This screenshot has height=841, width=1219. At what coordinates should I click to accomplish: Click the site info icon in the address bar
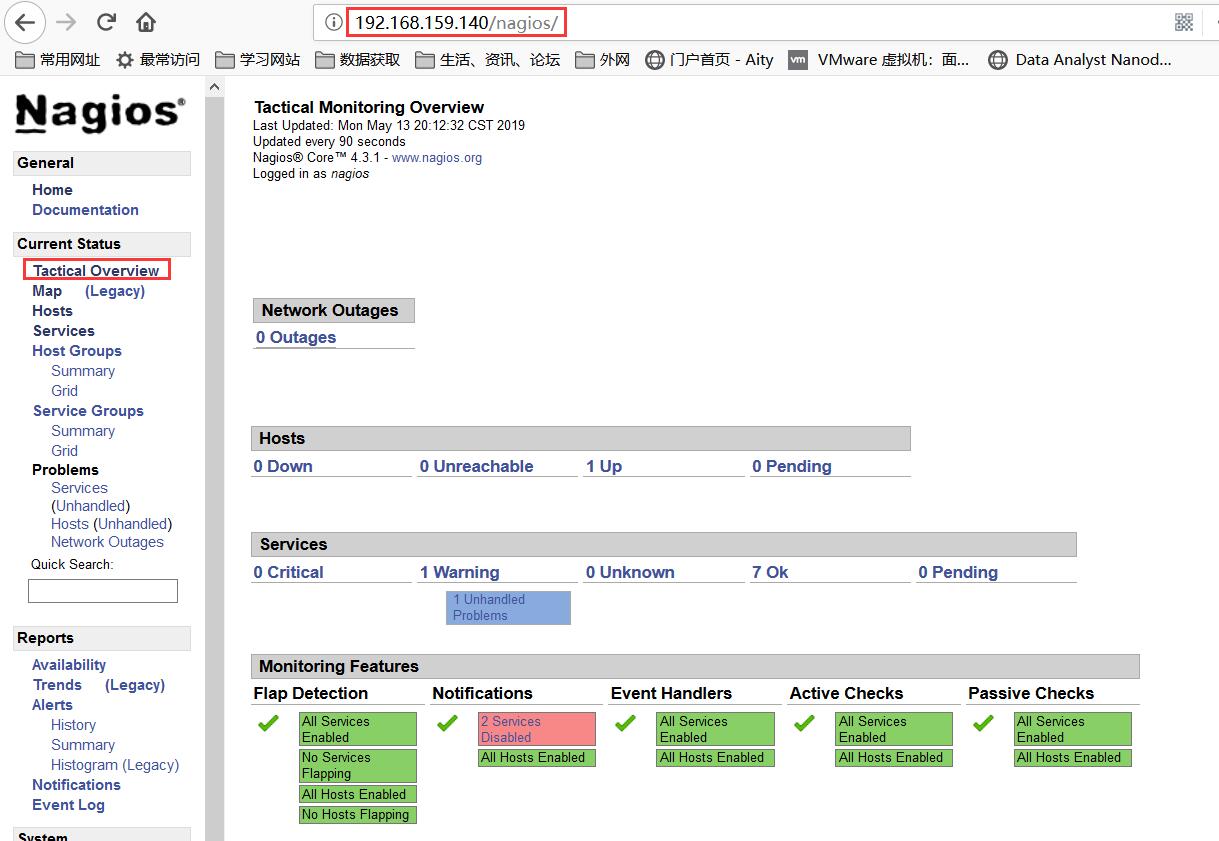coord(334,22)
